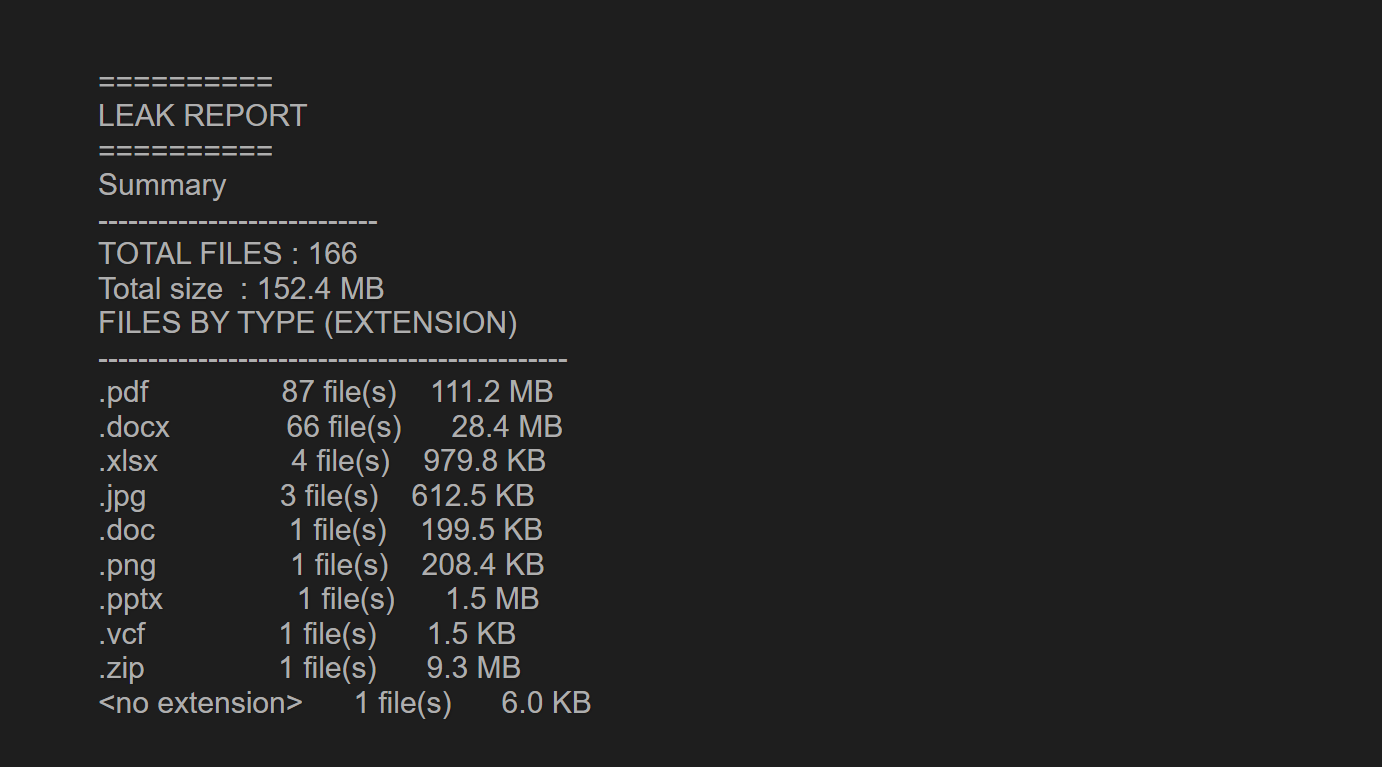Click the .docx extension label
Screen dimensions: 1382x767
[x=134, y=427]
